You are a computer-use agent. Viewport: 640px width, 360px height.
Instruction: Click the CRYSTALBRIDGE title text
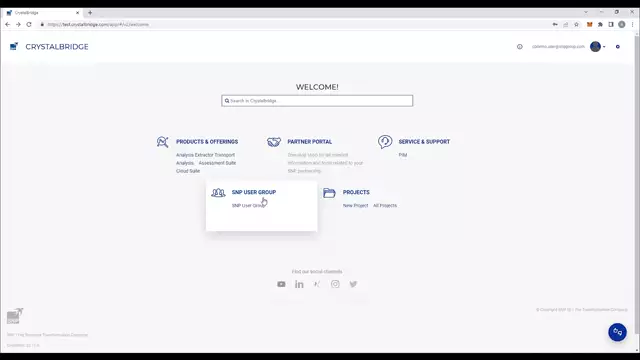pos(57,47)
